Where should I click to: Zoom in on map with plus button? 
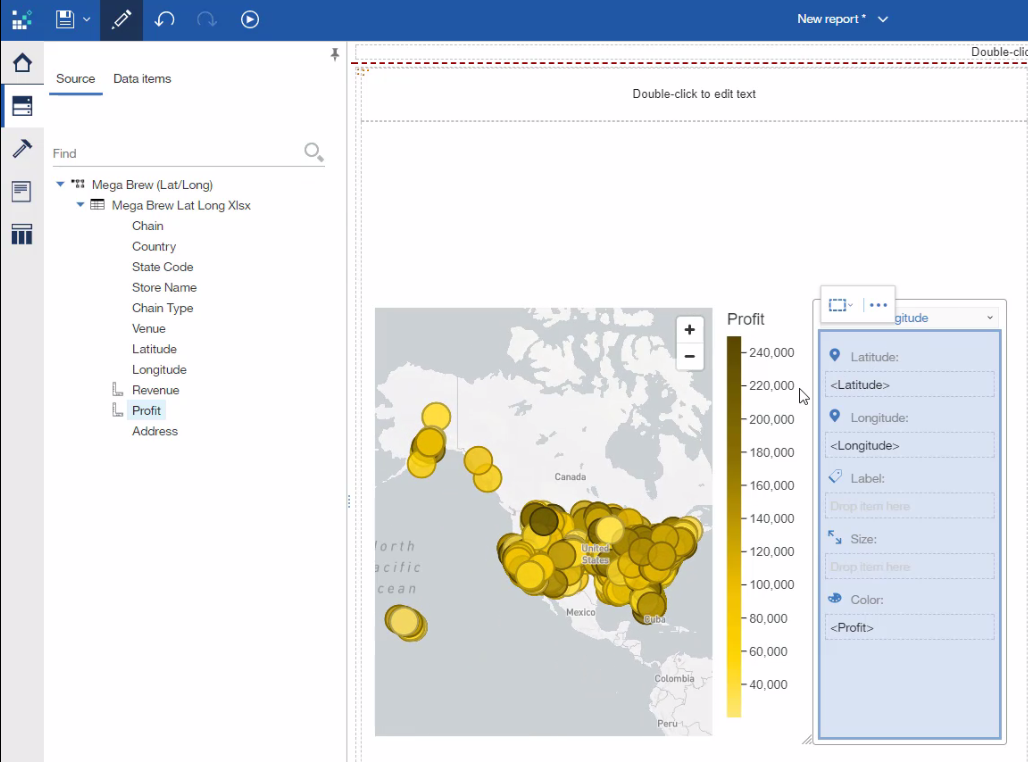coord(689,330)
